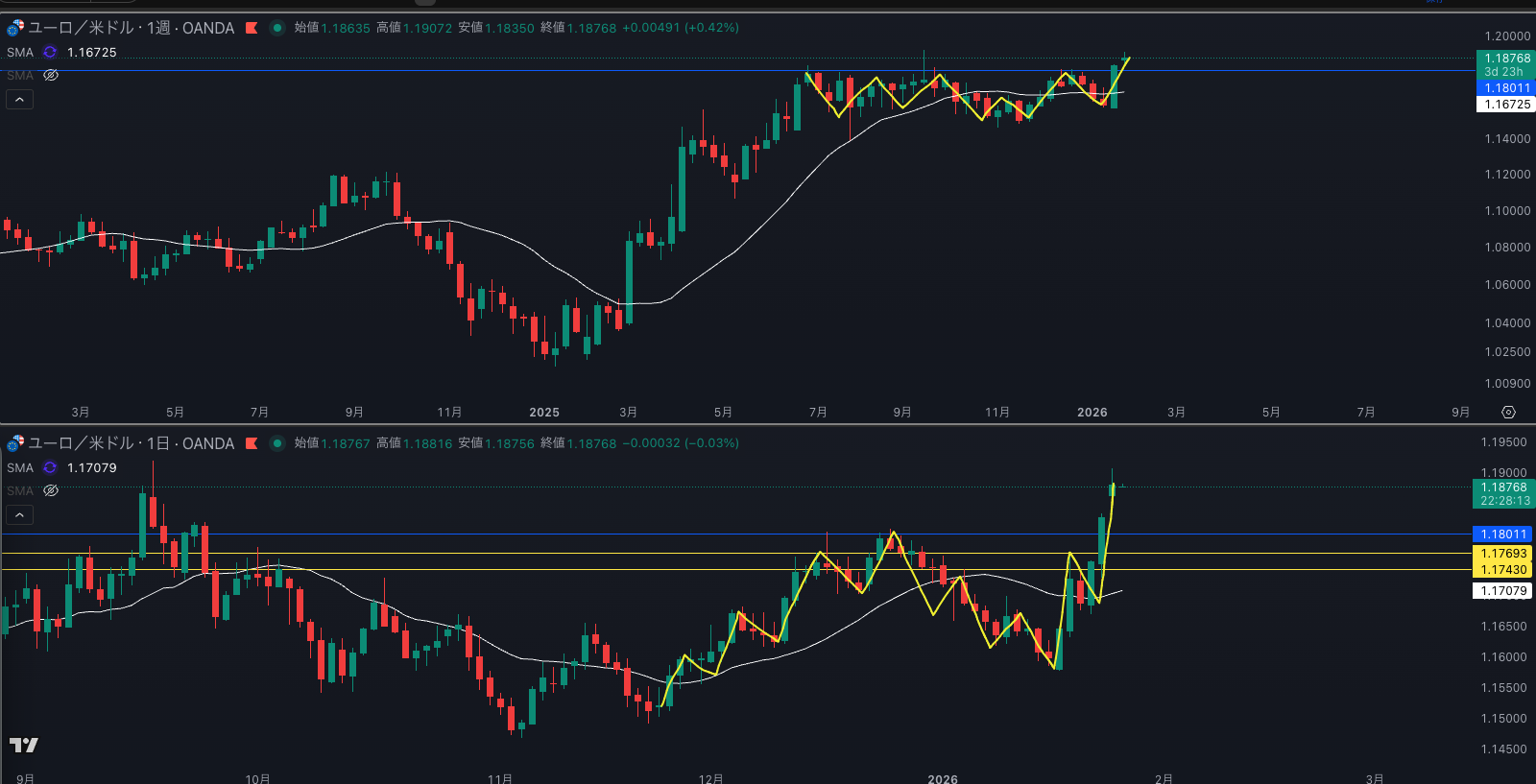Show the hidden SMA on weekly chart
1536x784 pixels.
point(51,76)
